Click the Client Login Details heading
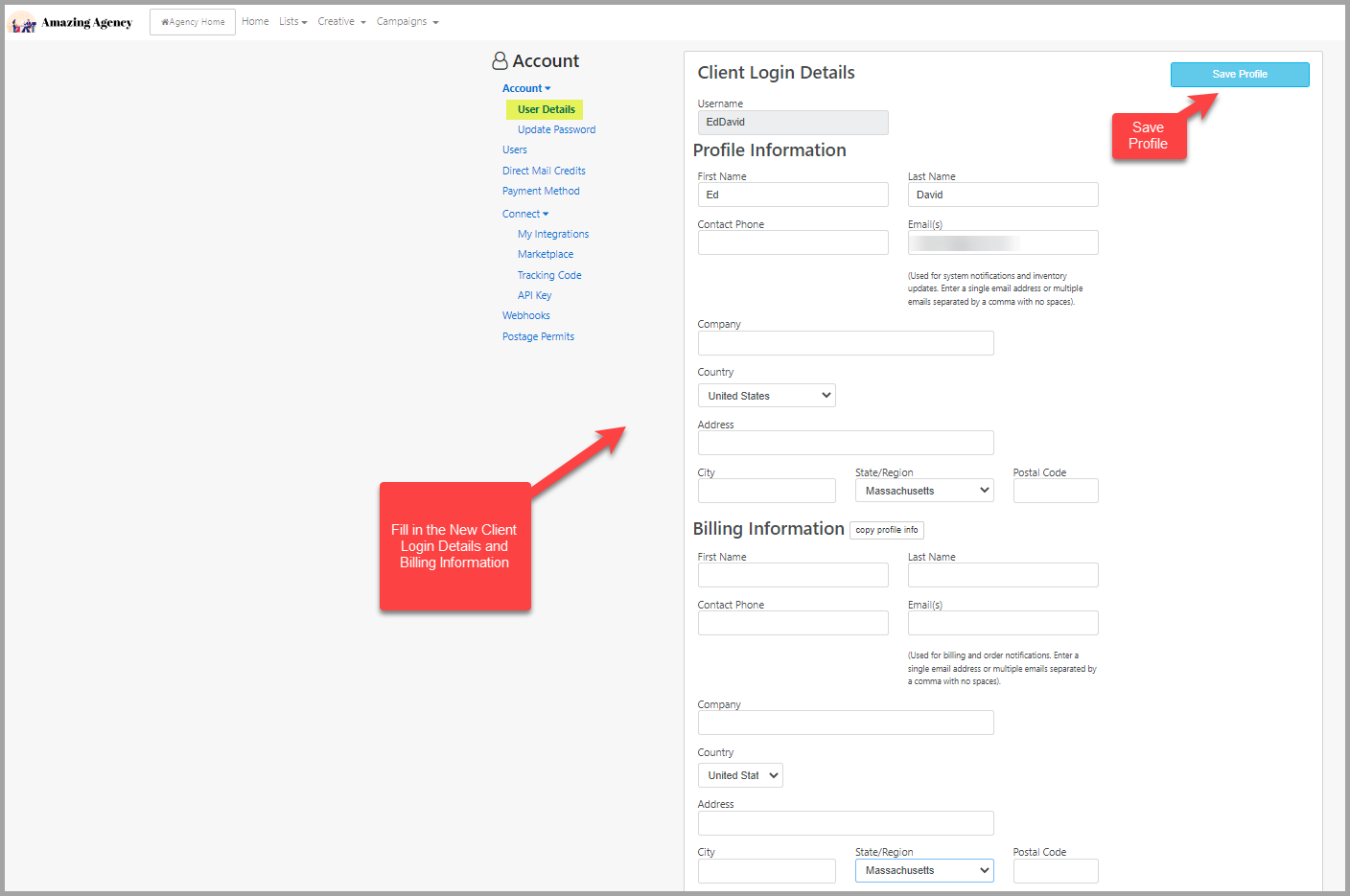 coord(776,73)
